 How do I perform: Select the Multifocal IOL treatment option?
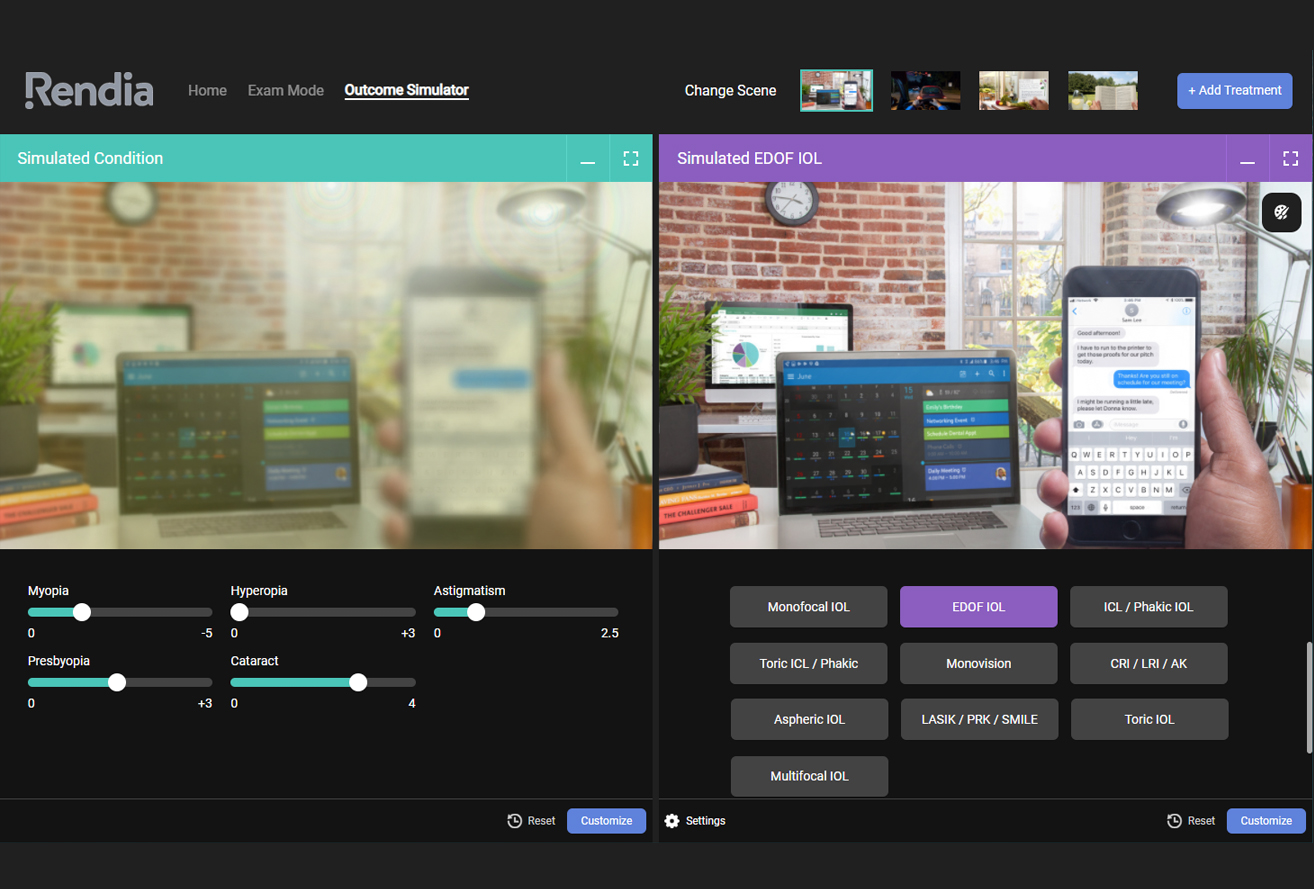pyautogui.click(x=809, y=776)
